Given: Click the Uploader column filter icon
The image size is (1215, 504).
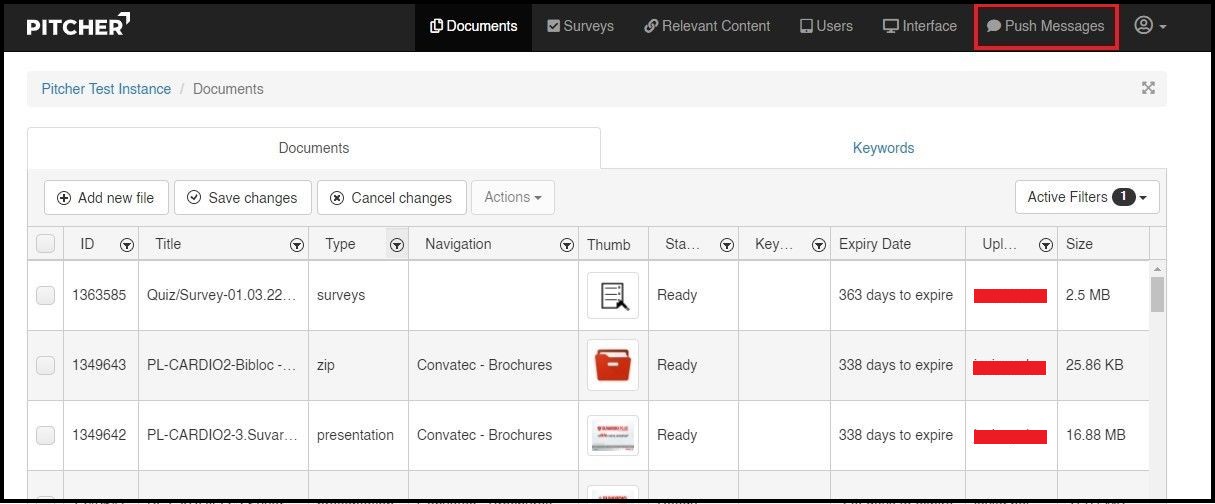Looking at the screenshot, I should click(1045, 245).
